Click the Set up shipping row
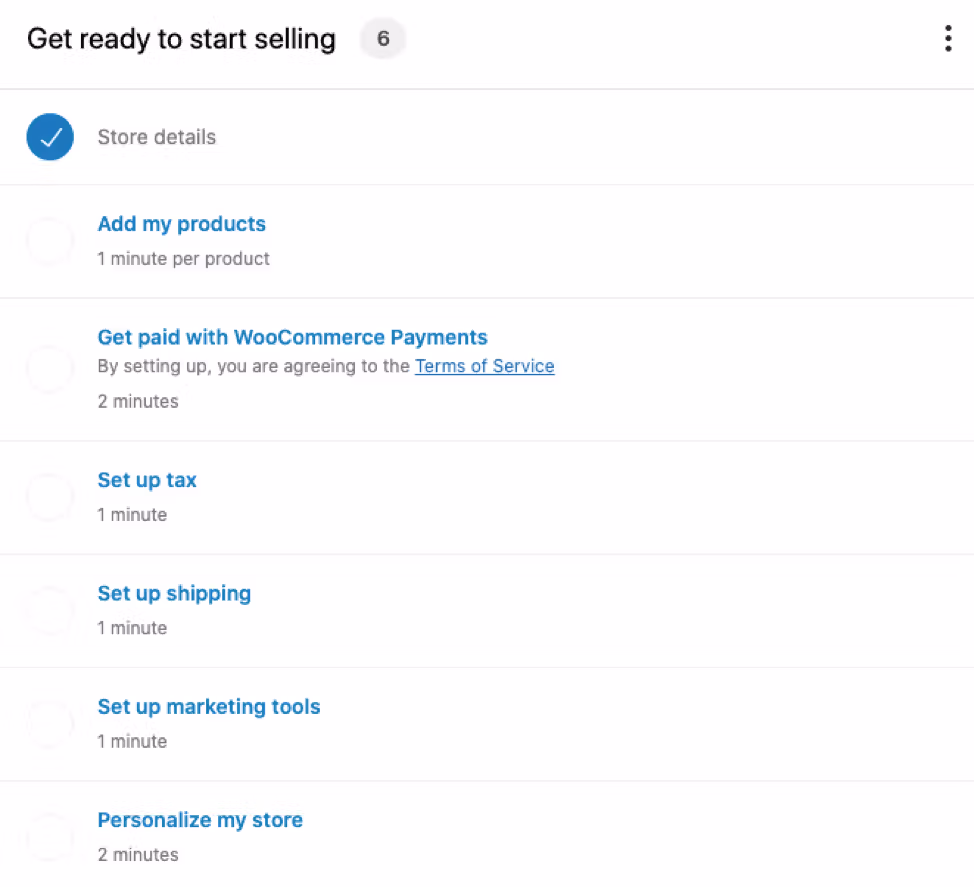 (174, 593)
